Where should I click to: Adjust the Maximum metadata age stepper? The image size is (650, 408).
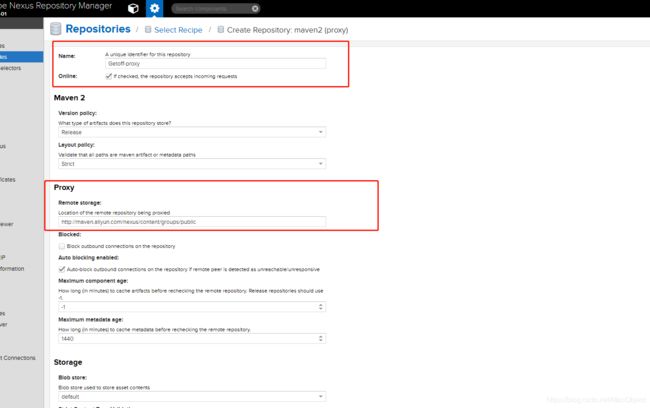tap(320, 339)
